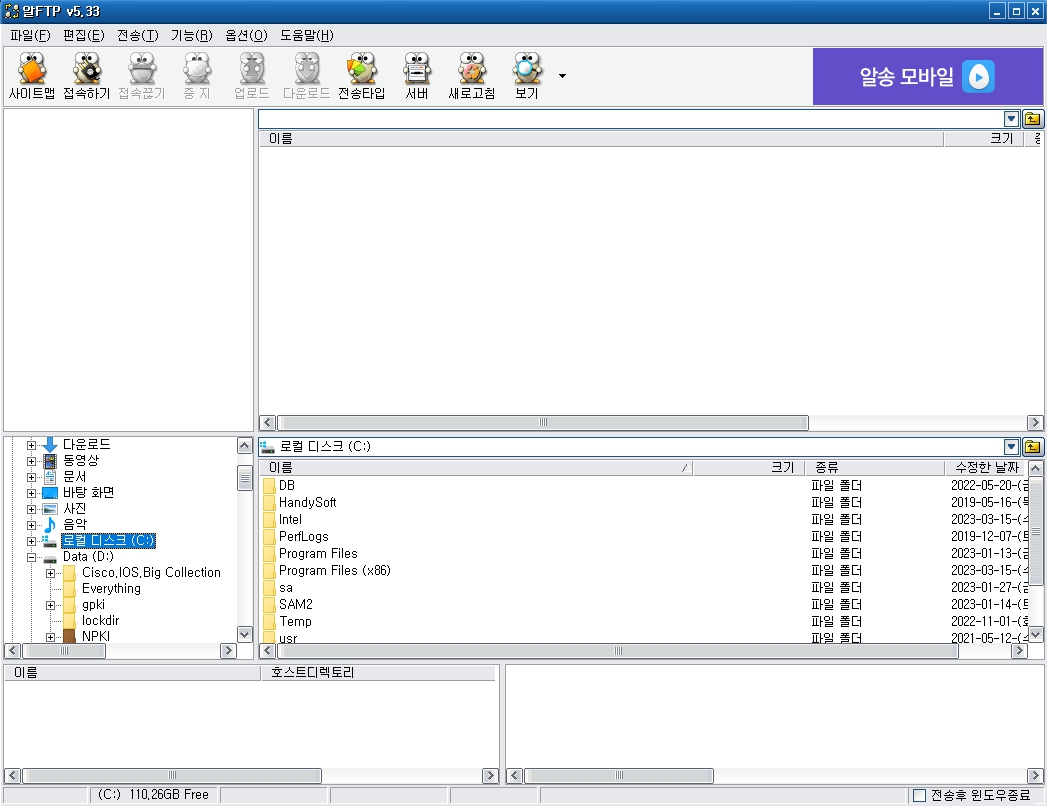1047x806 pixels.
Task: Expand the 로컬 디스크 (C:) tree node
Action: click(31, 541)
